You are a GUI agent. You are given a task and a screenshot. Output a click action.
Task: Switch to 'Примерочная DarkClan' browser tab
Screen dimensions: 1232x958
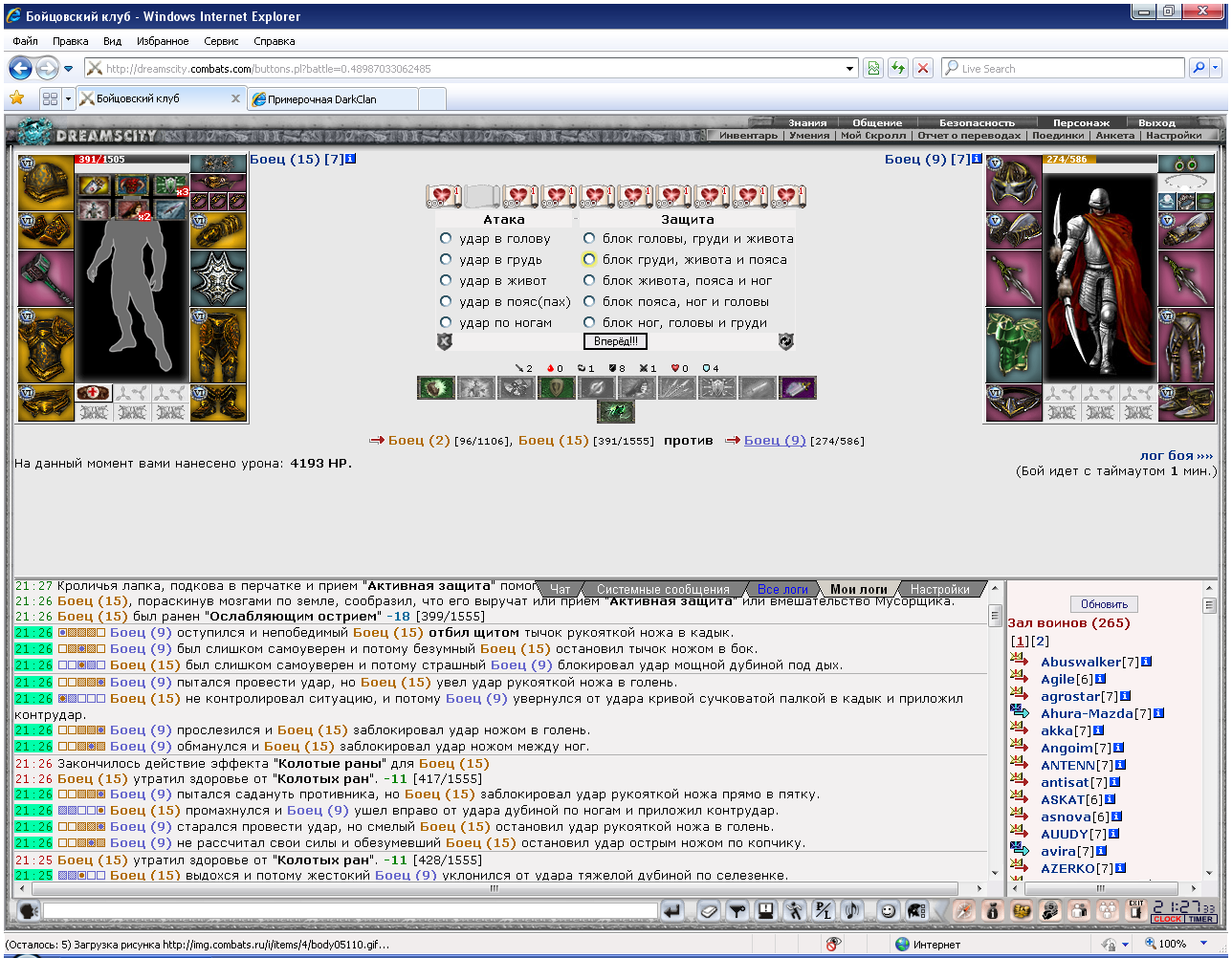click(332, 99)
